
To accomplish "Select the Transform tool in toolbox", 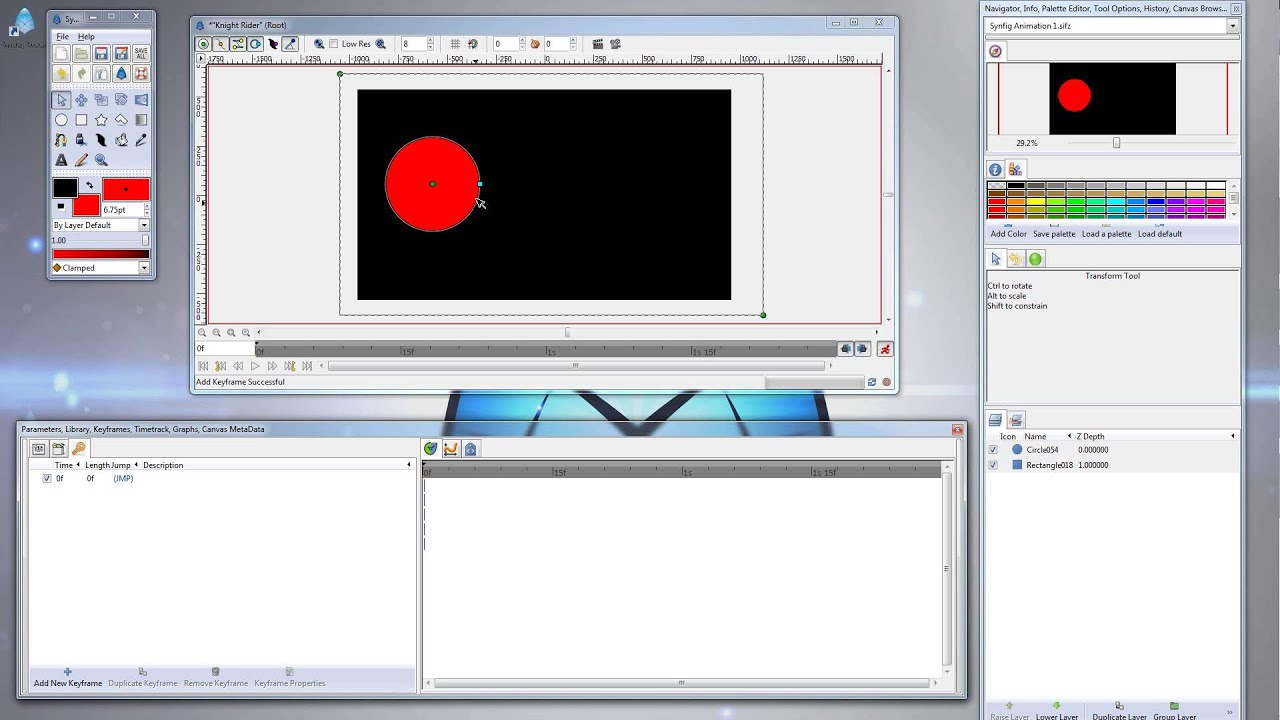I will click(x=61, y=100).
